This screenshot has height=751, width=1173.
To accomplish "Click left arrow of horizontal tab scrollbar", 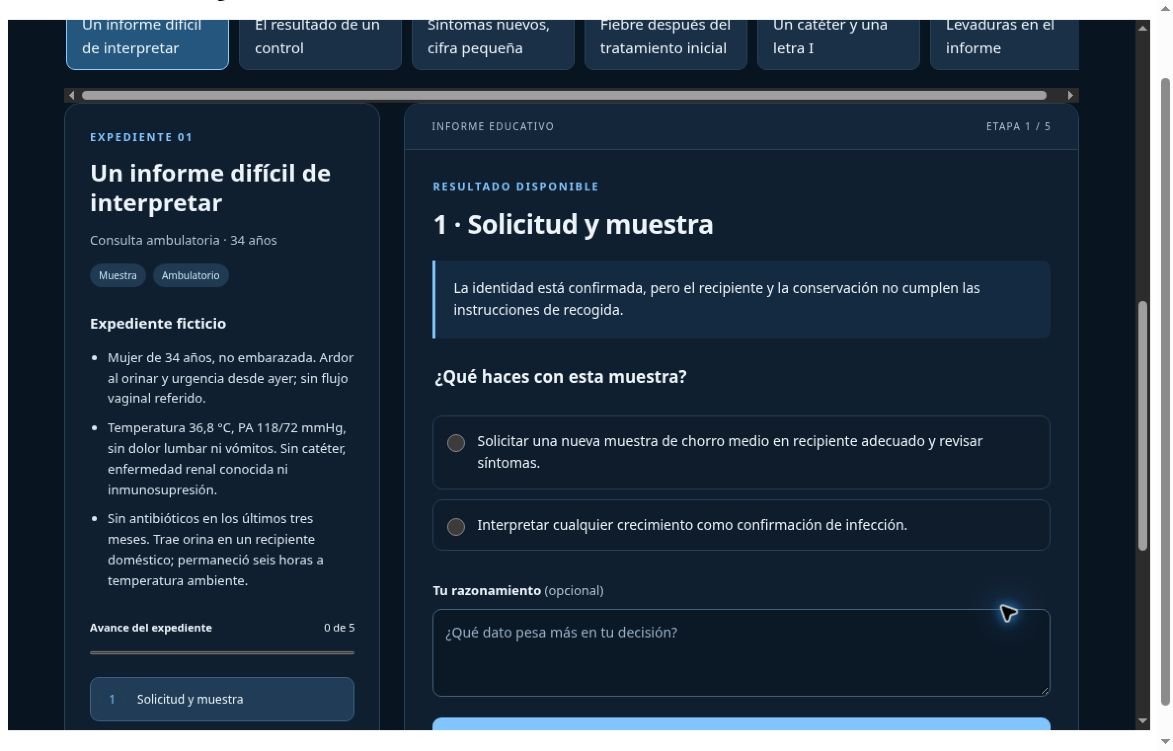I will 71,95.
